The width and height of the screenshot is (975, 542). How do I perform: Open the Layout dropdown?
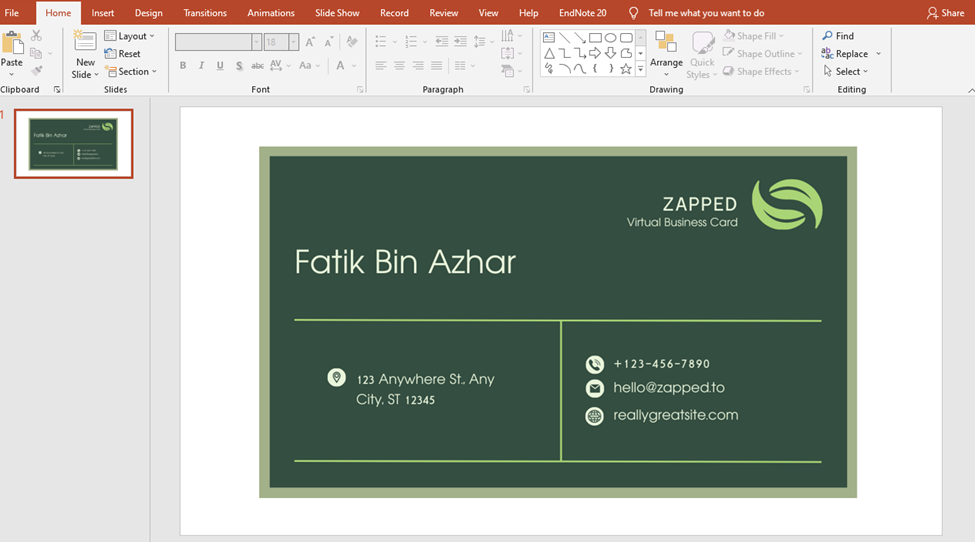[x=129, y=36]
